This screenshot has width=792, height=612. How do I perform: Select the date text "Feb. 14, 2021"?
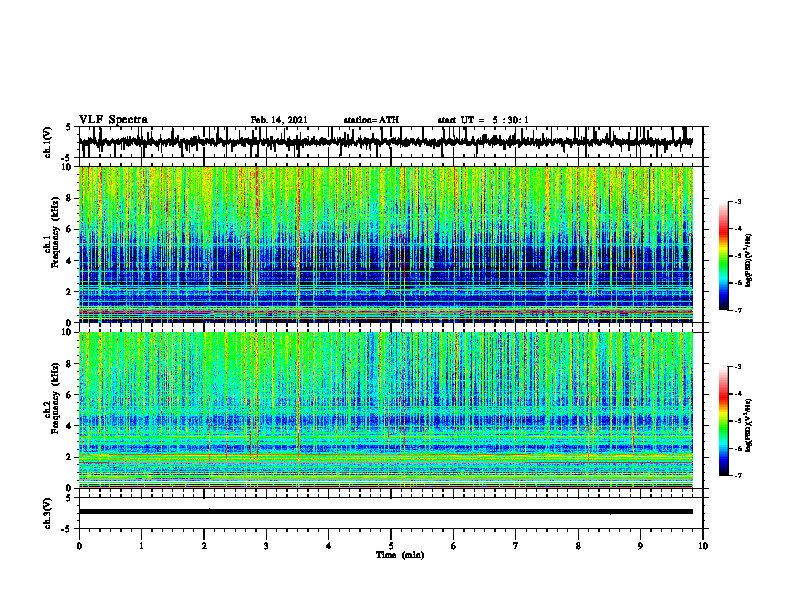pos(279,120)
